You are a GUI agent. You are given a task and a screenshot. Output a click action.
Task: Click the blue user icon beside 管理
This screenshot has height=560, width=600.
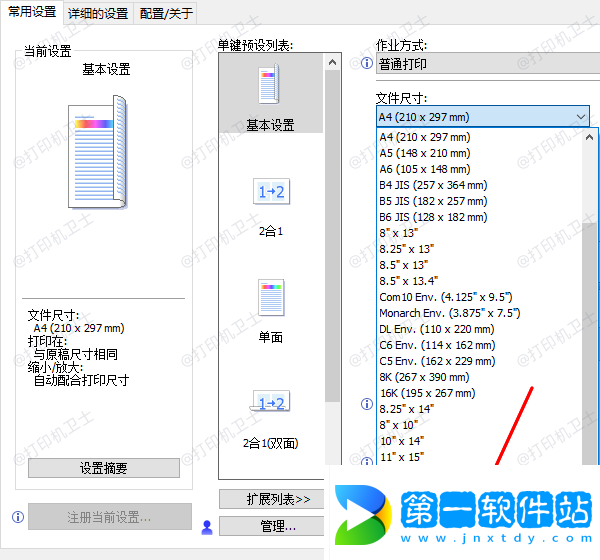click(x=207, y=527)
